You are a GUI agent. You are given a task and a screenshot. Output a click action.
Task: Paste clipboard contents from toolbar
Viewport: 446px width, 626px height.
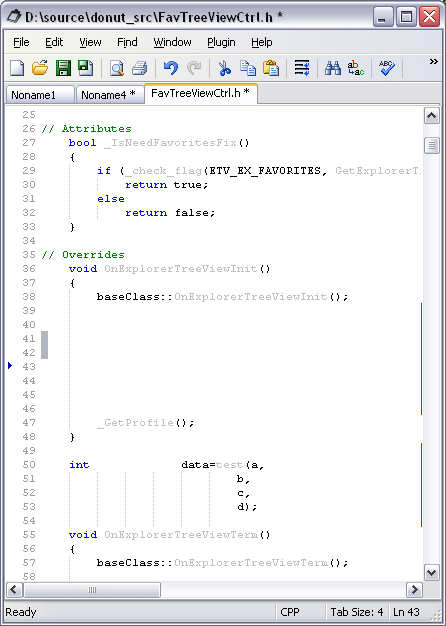point(271,68)
